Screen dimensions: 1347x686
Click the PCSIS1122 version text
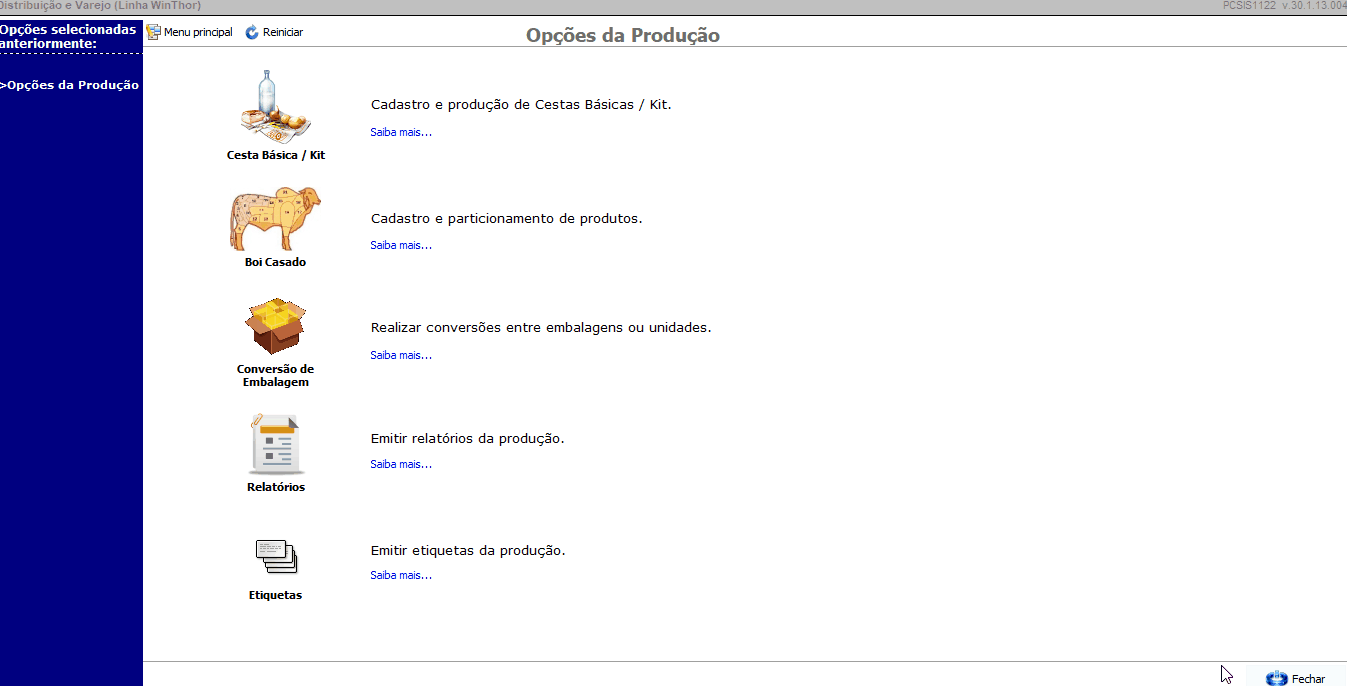click(x=1284, y=5)
